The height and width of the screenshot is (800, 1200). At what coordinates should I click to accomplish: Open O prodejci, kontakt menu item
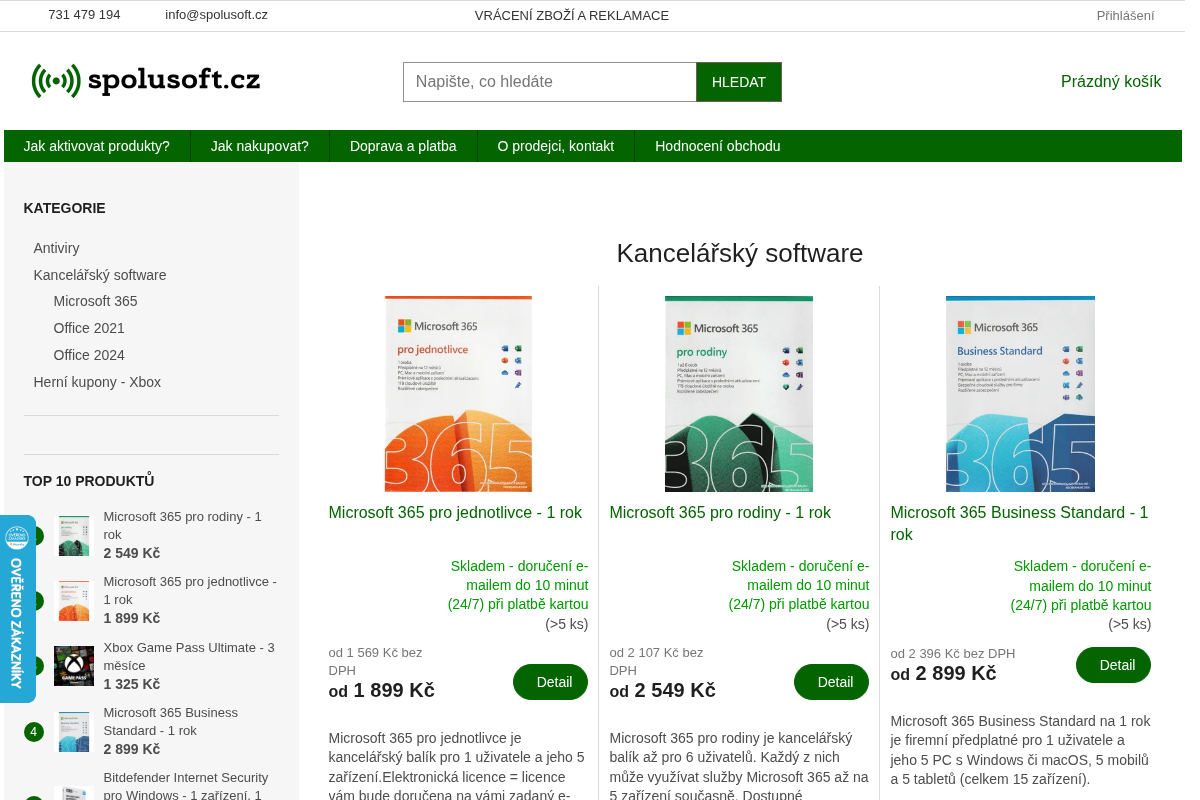click(x=556, y=146)
